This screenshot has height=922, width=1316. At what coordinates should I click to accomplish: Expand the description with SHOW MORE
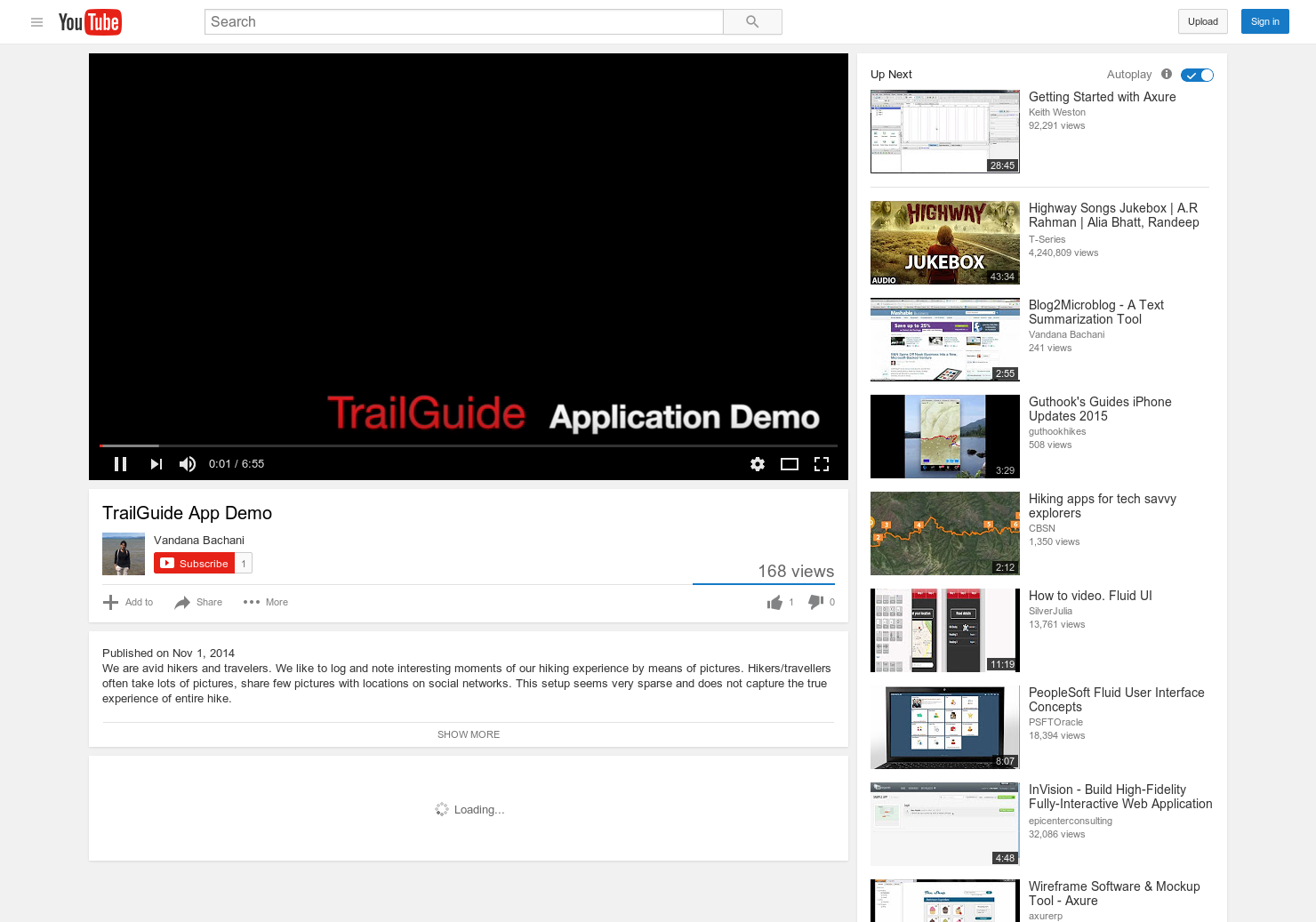pyautogui.click(x=469, y=734)
